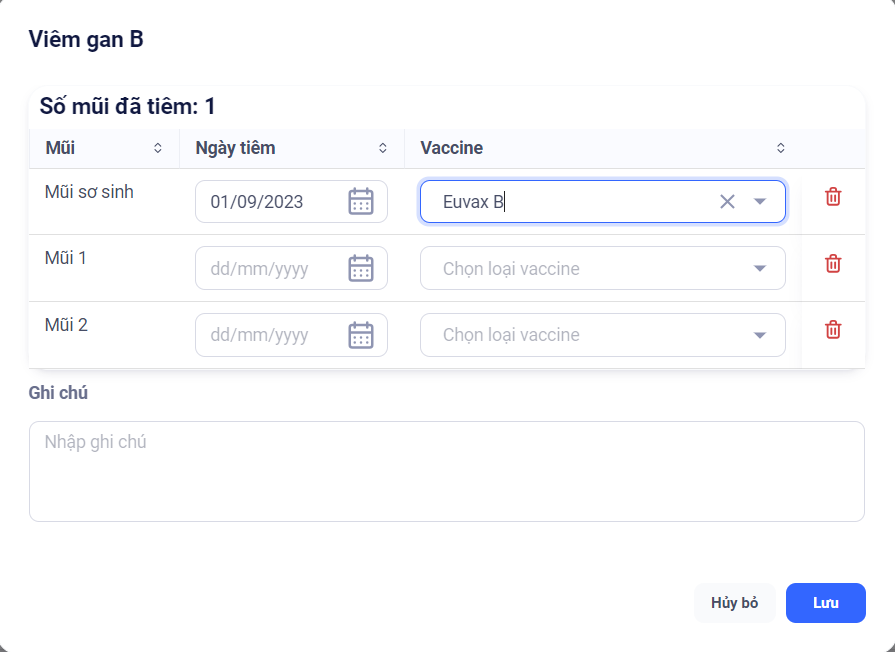Screen dimensions: 895x652
Task: Click the Lưu save button
Action: (825, 603)
